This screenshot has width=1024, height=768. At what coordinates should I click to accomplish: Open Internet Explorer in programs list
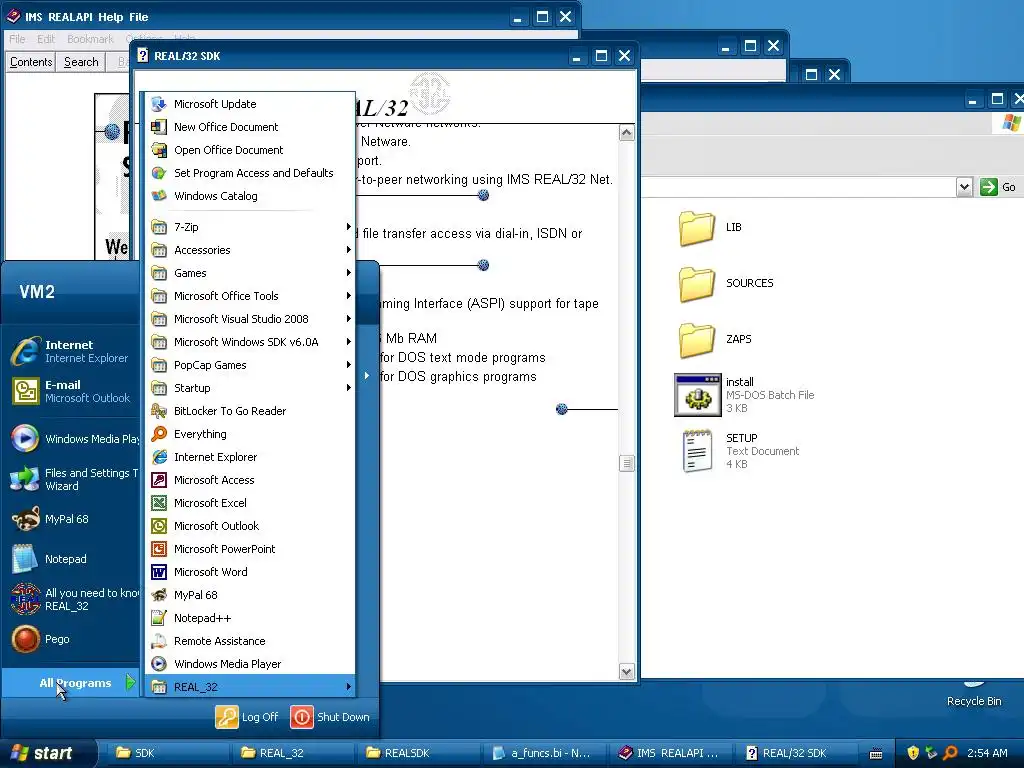click(x=249, y=457)
